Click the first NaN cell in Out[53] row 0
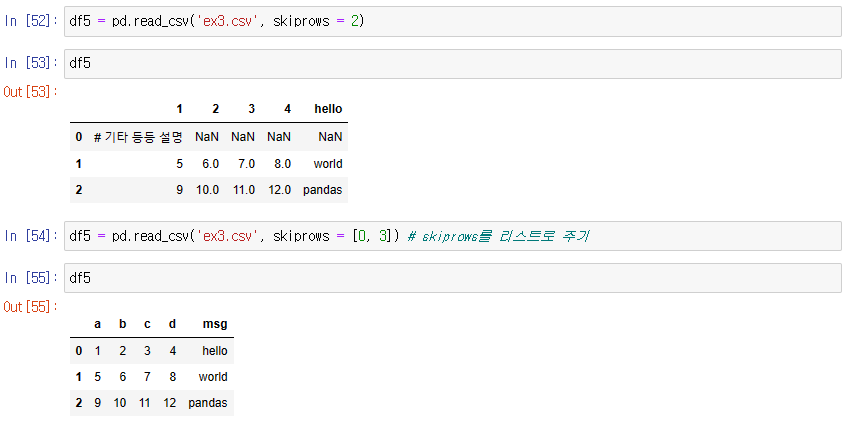Image resolution: width=847 pixels, height=425 pixels. pyautogui.click(x=207, y=137)
